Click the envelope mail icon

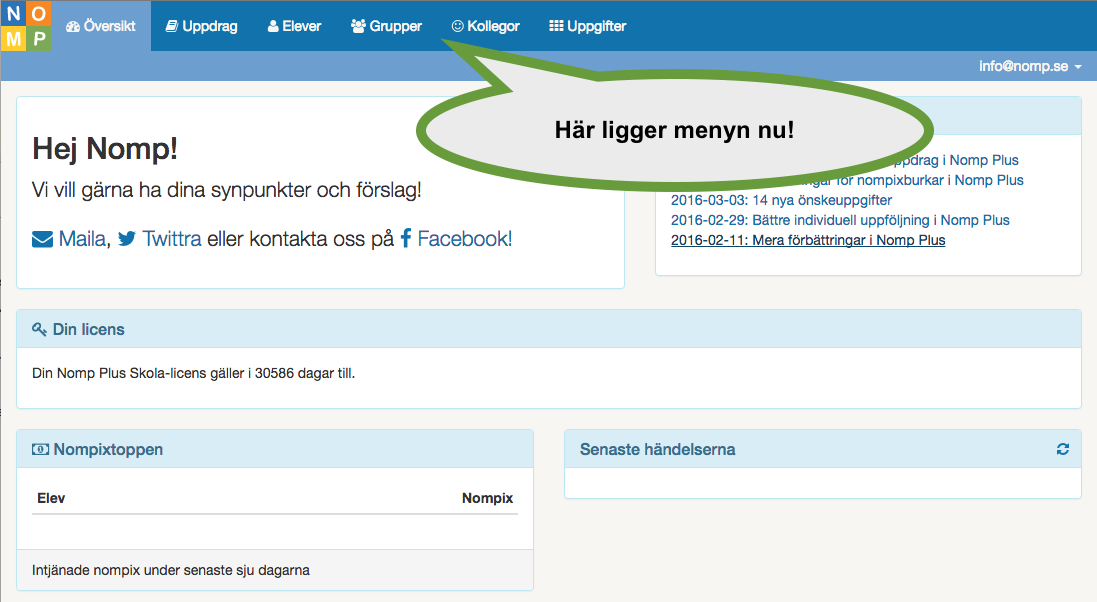[43, 239]
